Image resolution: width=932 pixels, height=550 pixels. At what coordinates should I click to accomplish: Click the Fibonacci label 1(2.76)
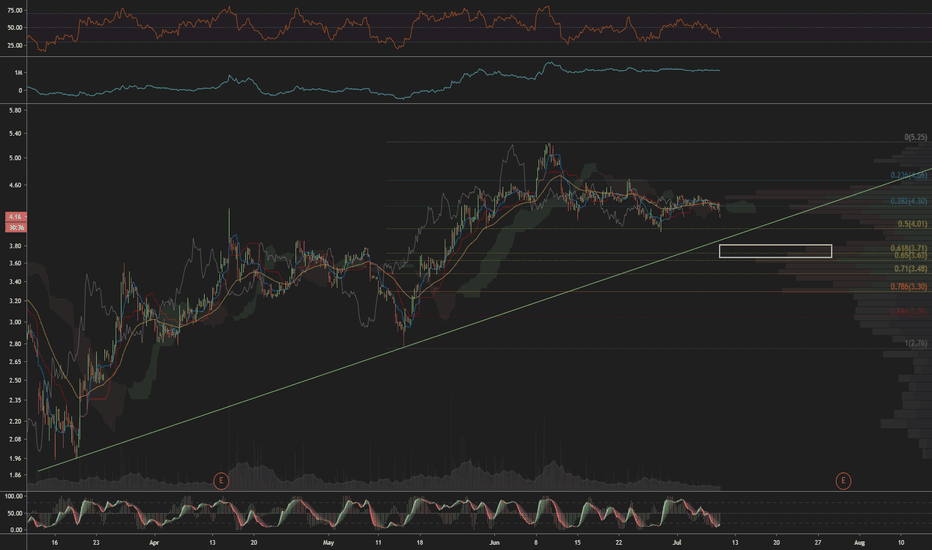tap(915, 343)
